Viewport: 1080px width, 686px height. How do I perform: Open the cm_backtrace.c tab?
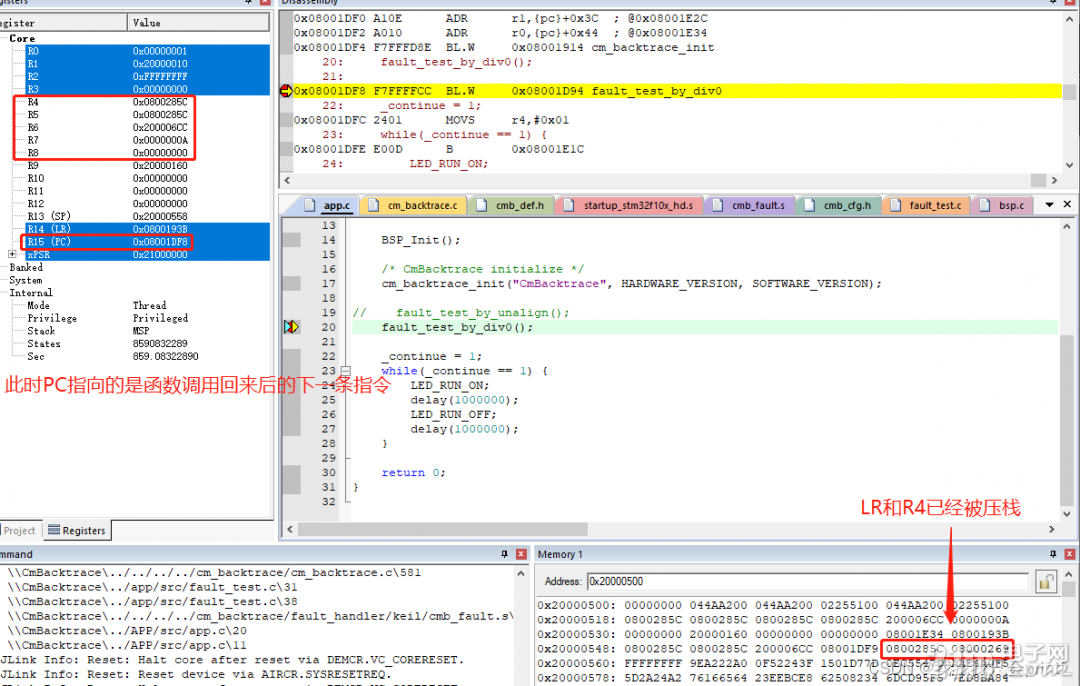pos(413,205)
